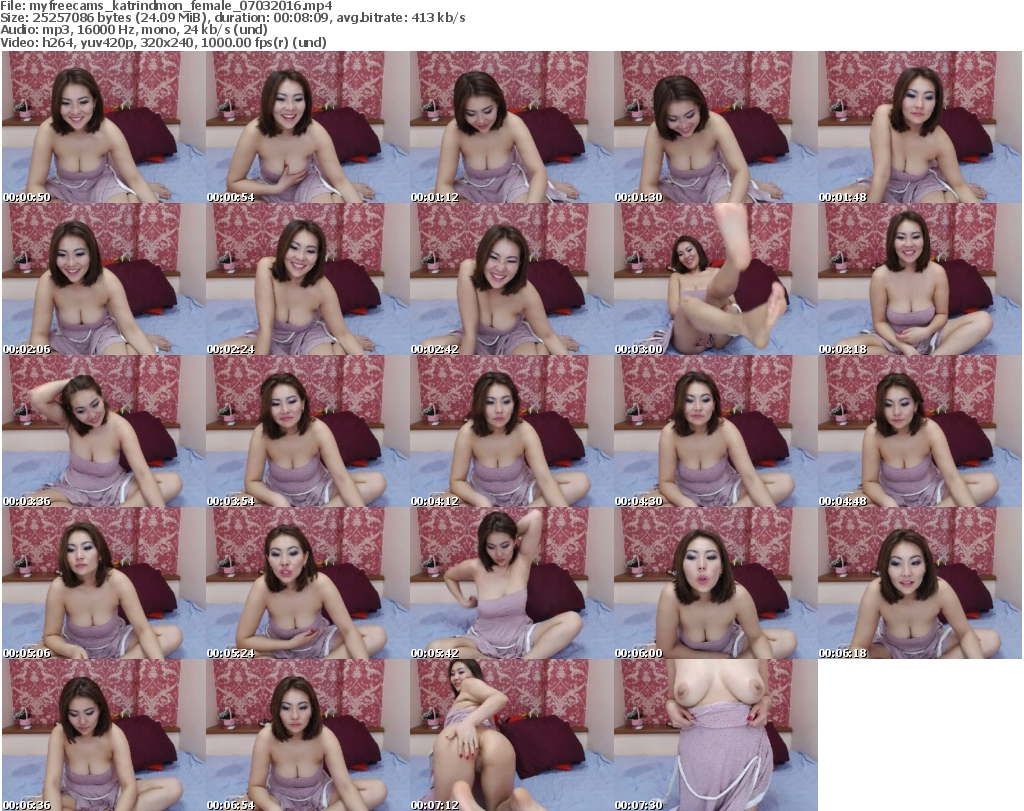Click the thumbnail timestamped 00:00:50
The width and height of the screenshot is (1024, 811).
click(102, 127)
